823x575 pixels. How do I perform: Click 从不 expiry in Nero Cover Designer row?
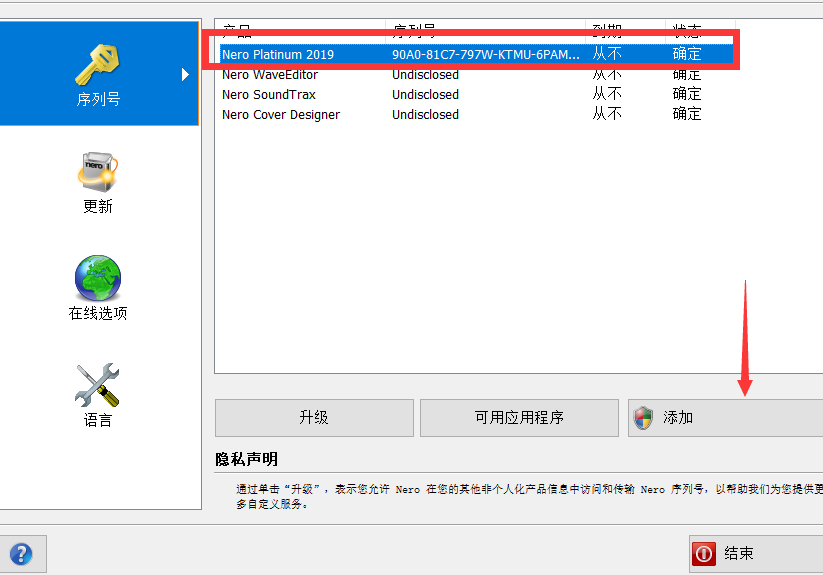(607, 114)
